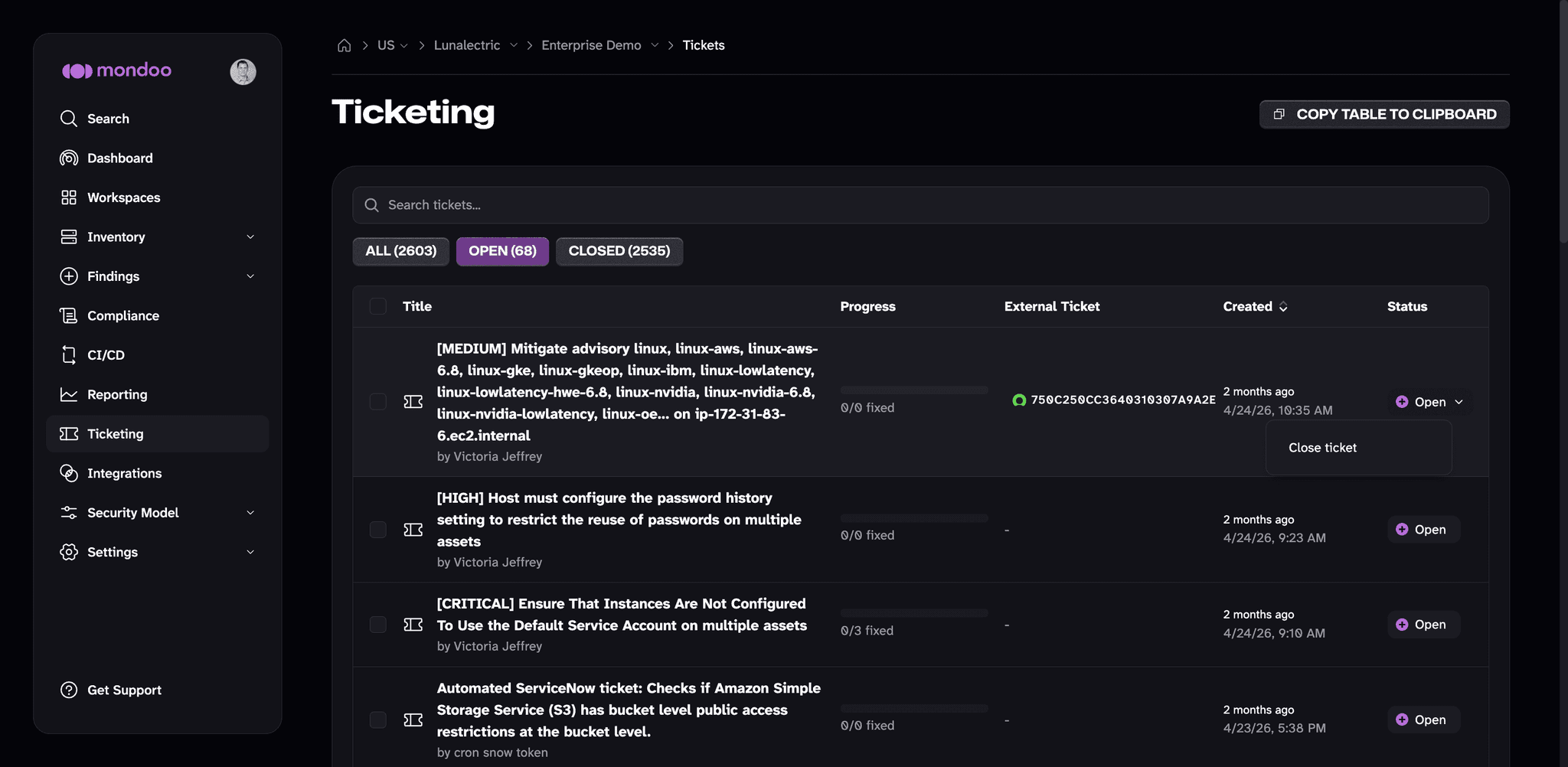Click Enterprise Demo in the breadcrumb

[591, 45]
